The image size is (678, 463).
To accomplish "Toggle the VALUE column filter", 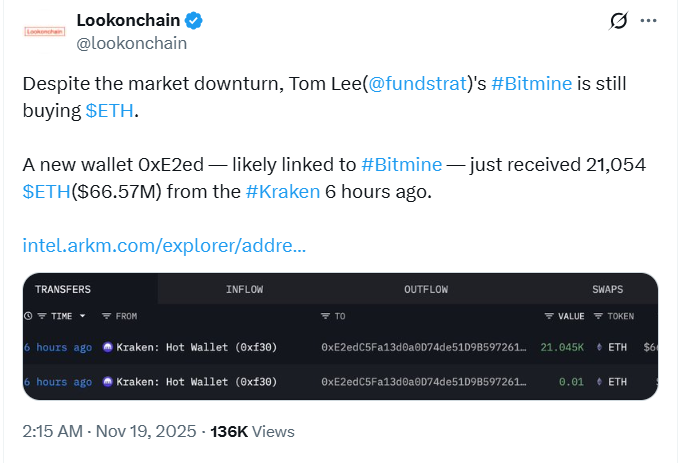I will pyautogui.click(x=548, y=316).
